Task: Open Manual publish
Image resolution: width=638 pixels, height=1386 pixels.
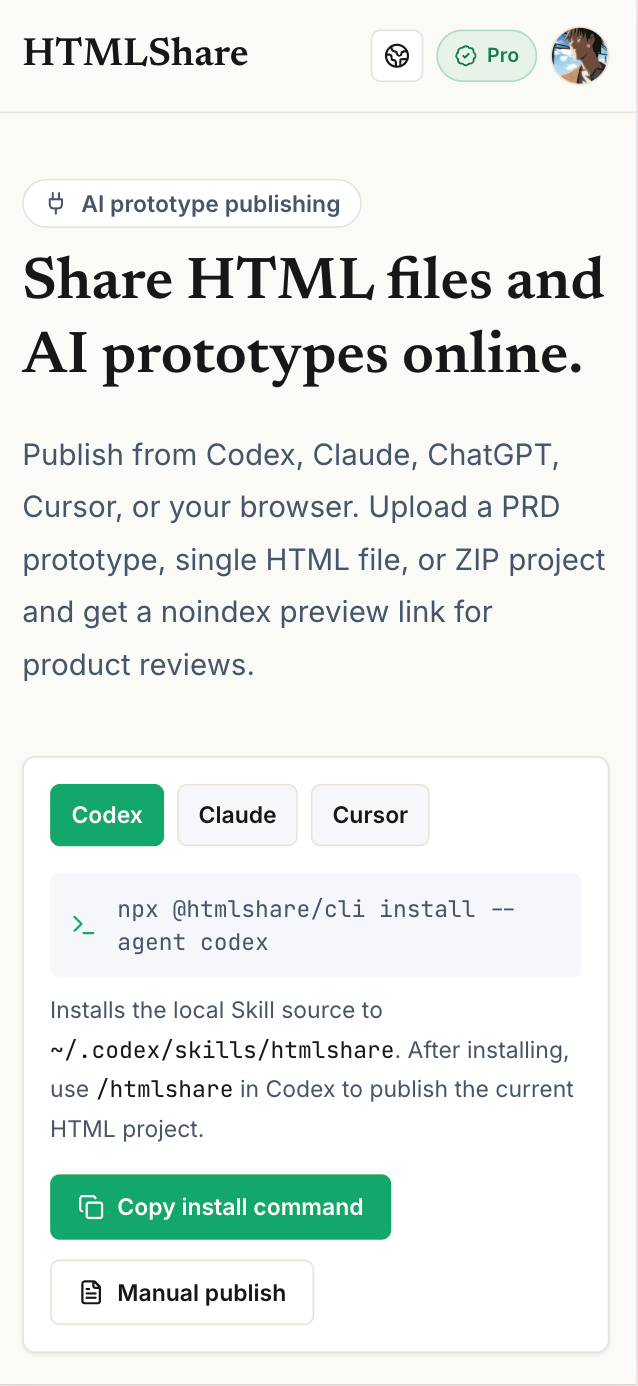Action: pyautogui.click(x=182, y=1293)
